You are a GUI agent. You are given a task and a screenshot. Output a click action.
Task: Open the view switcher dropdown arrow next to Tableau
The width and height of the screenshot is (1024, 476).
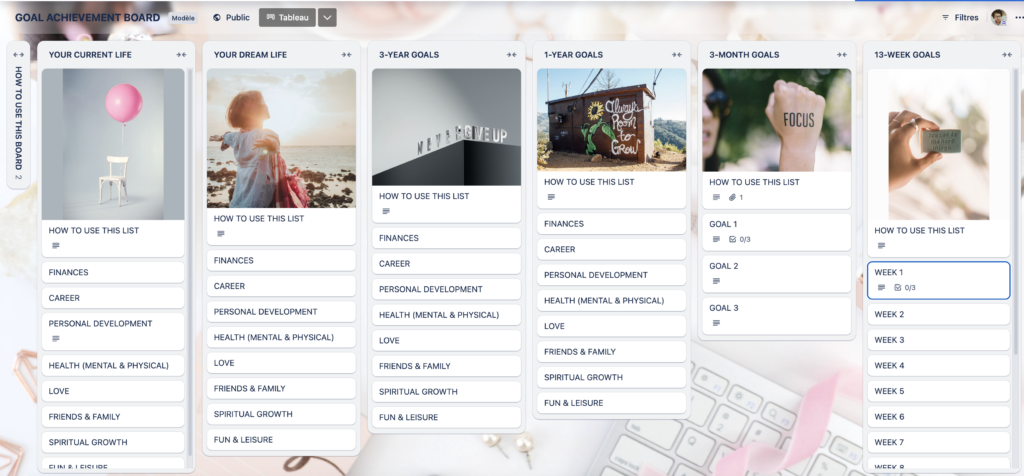point(327,18)
